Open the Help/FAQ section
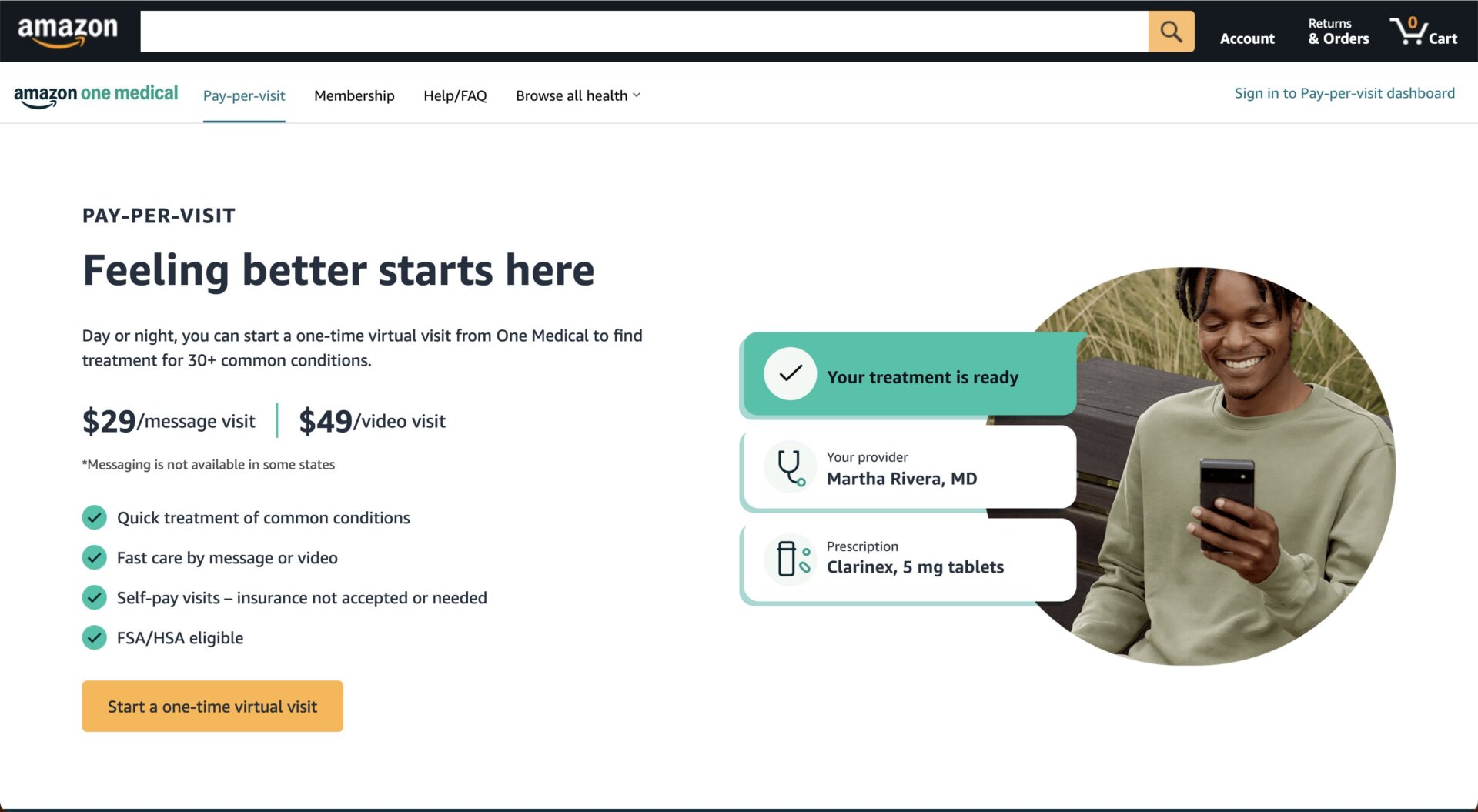Viewport: 1478px width, 812px height. (455, 95)
